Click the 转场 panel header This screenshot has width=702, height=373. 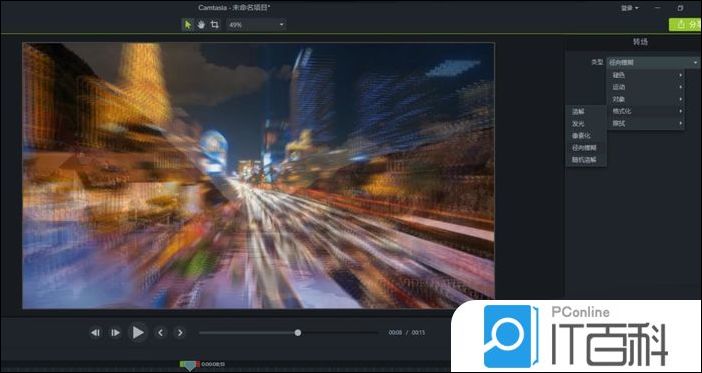(x=640, y=42)
